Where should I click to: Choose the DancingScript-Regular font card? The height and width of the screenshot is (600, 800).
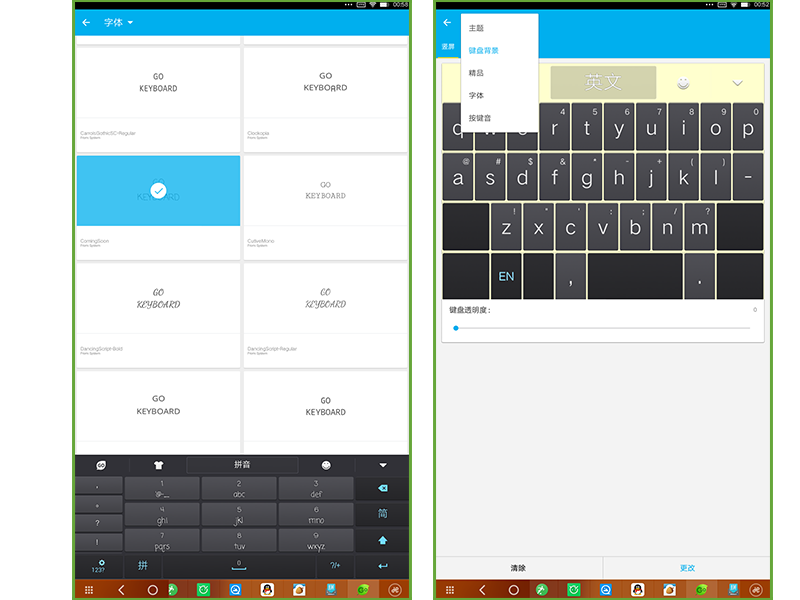(326, 315)
